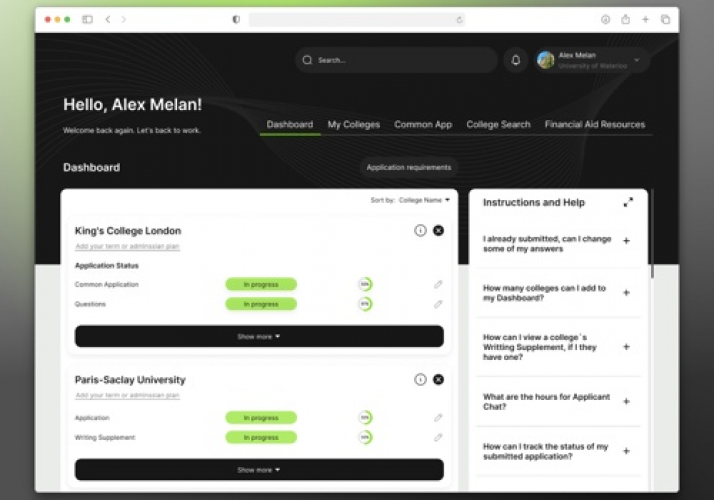Click Common Application progress ring
Viewport: 714px width, 500px height.
pyautogui.click(x=365, y=284)
